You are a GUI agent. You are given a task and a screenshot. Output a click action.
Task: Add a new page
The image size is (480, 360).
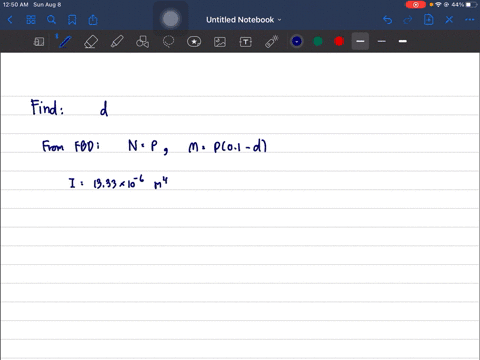click(429, 20)
